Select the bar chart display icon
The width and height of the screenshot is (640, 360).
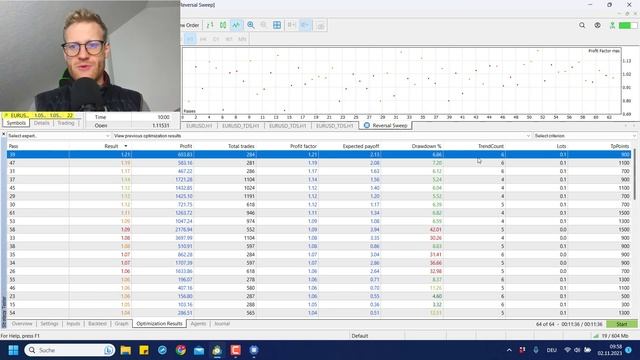tap(210, 25)
